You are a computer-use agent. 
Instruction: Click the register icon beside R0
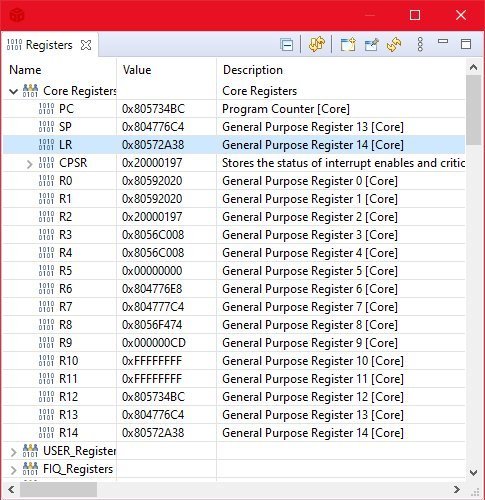pos(46,181)
